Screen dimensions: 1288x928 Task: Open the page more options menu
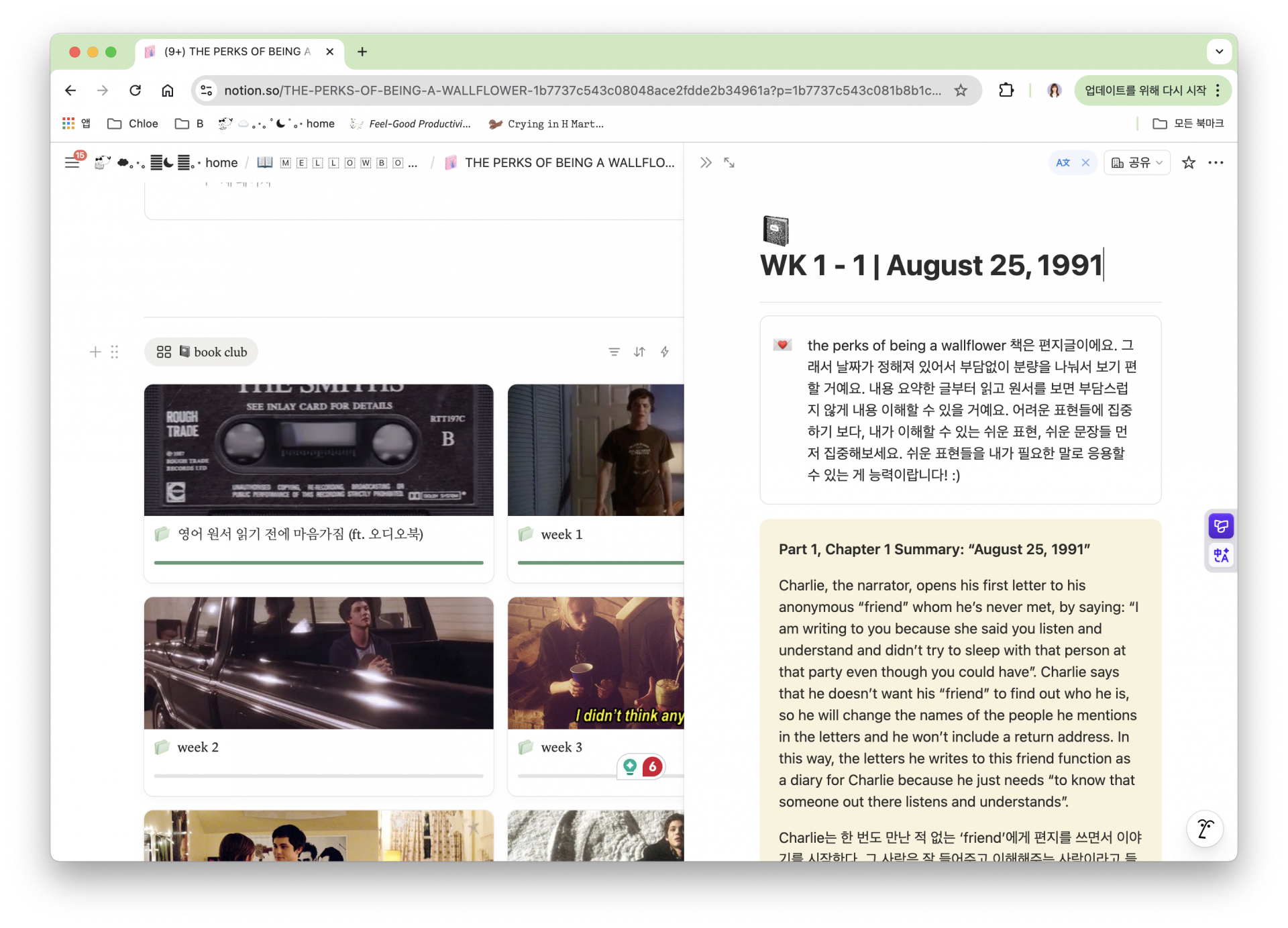pyautogui.click(x=1216, y=162)
